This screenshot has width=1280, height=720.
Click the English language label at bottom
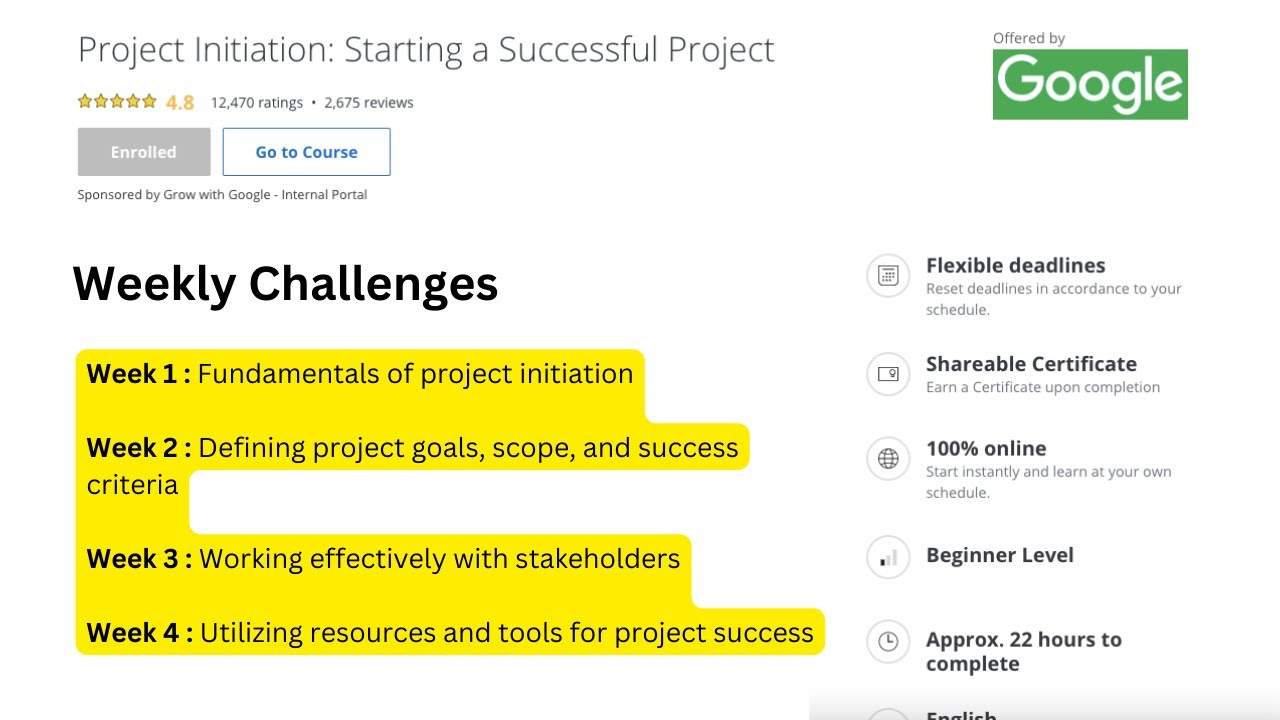click(x=961, y=714)
